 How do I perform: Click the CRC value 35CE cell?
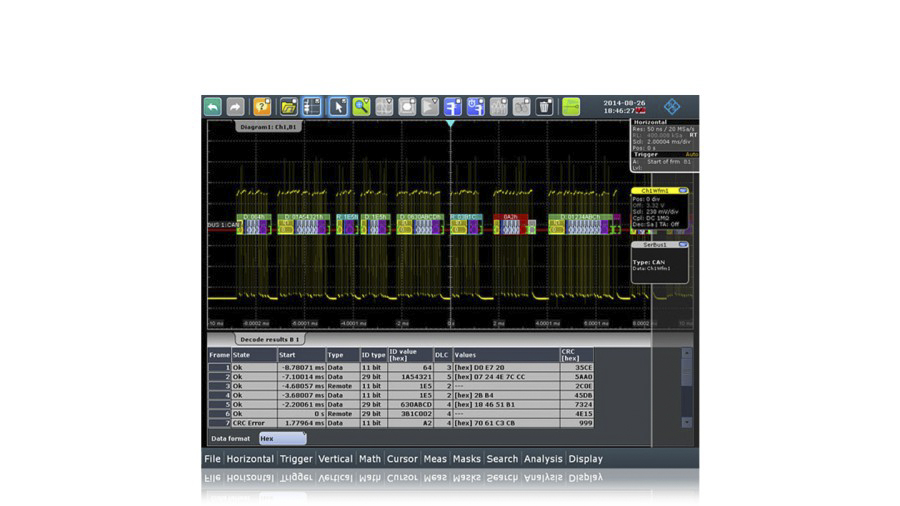pyautogui.click(x=577, y=368)
